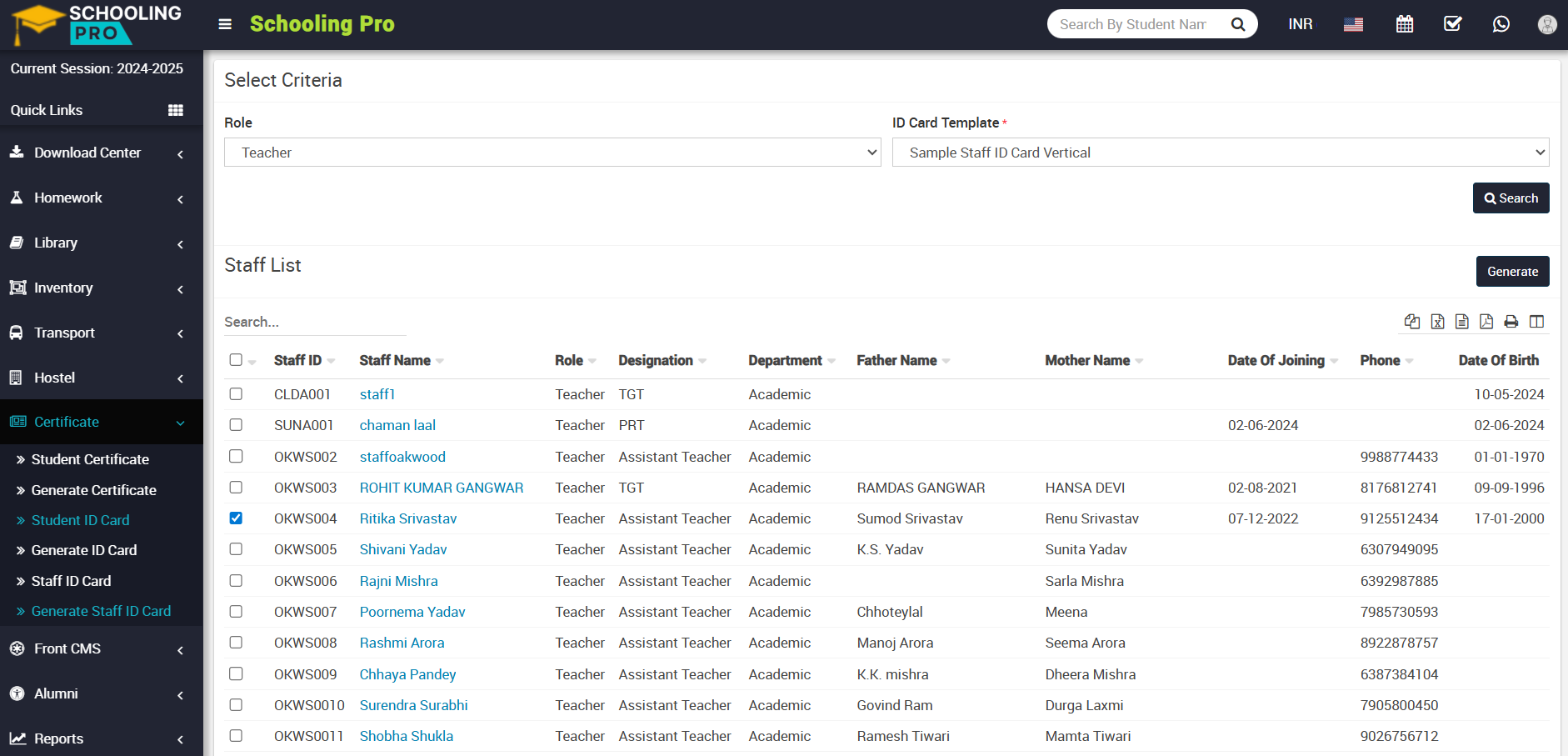Click the Schooling Pro logo
Image resolution: width=1568 pixels, height=756 pixels.
tap(98, 24)
